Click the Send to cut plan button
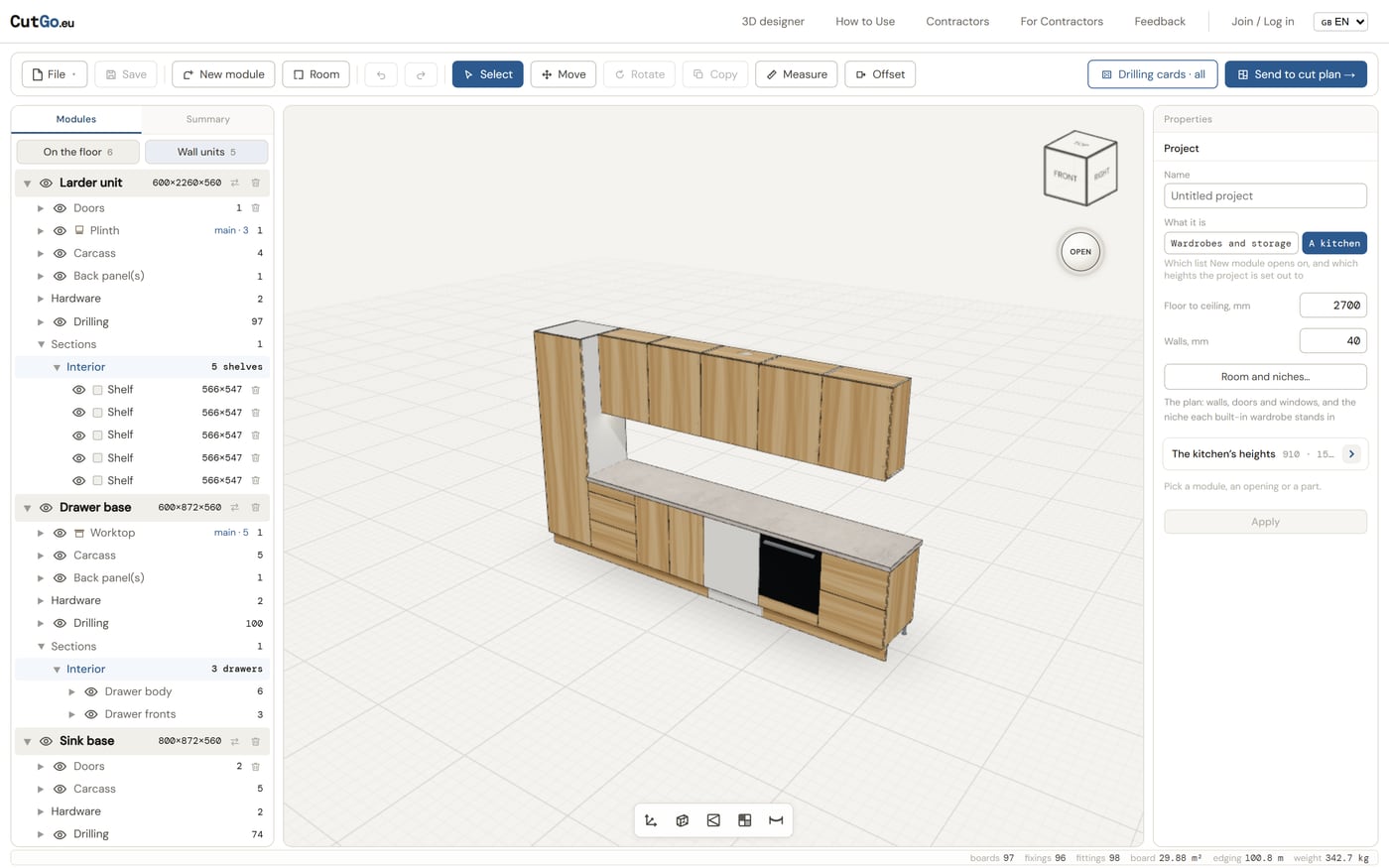1389x868 pixels. pyautogui.click(x=1296, y=74)
